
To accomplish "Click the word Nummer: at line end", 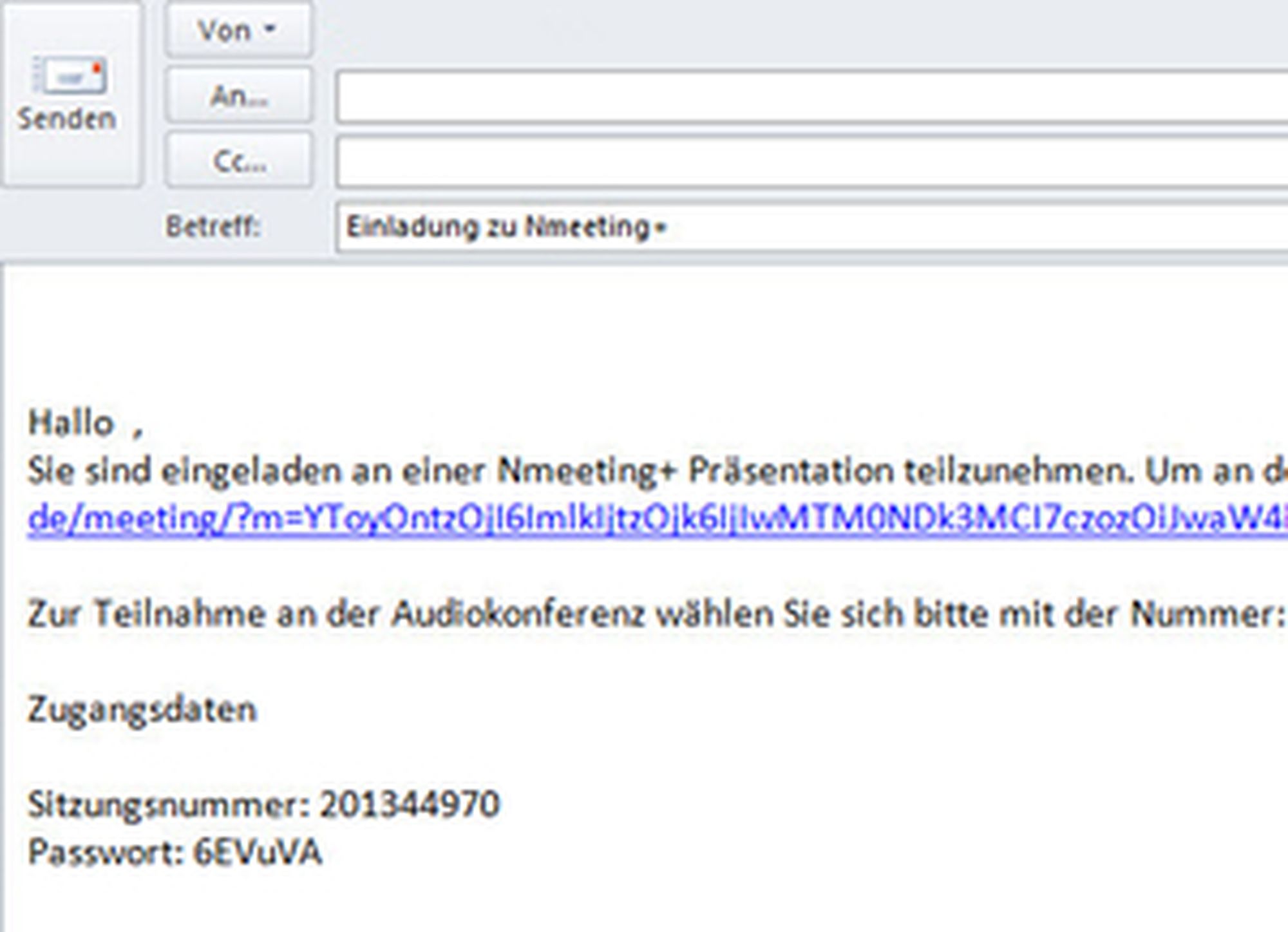I will point(1207,614).
